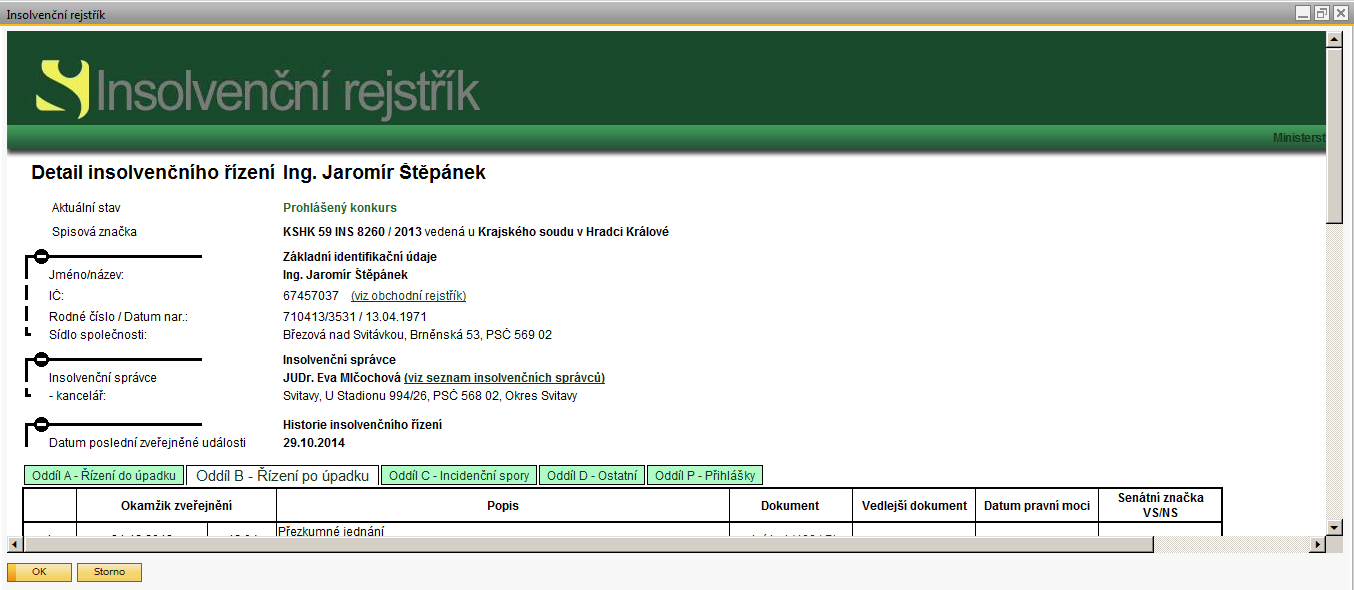
Task: Click the vertical scrollbar down arrow
Action: tap(1333, 526)
